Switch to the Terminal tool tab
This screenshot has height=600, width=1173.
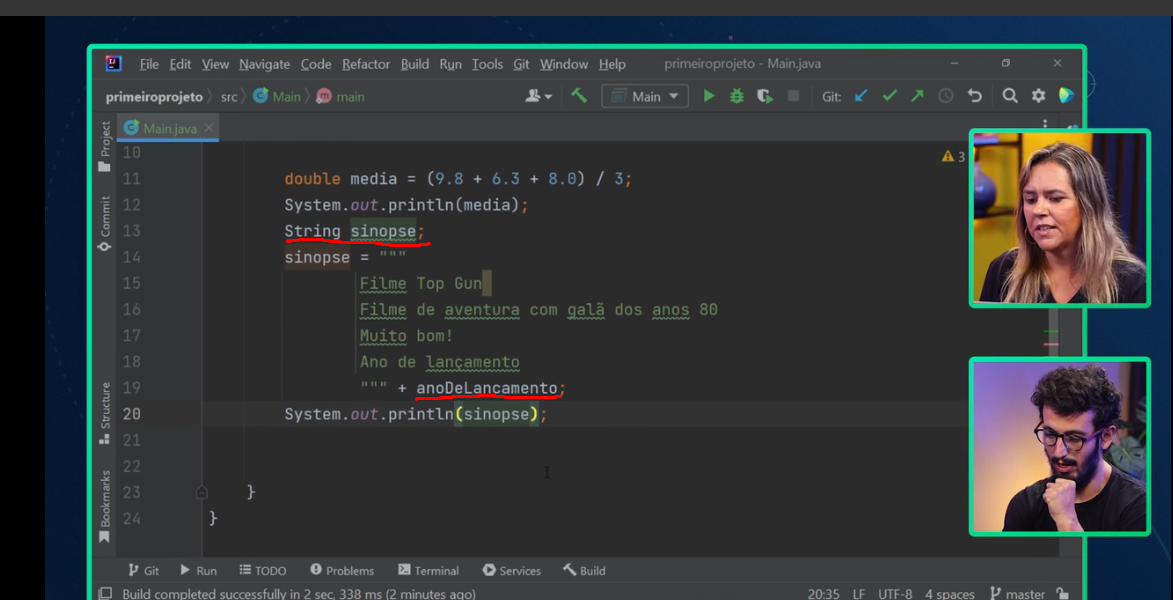coord(428,570)
